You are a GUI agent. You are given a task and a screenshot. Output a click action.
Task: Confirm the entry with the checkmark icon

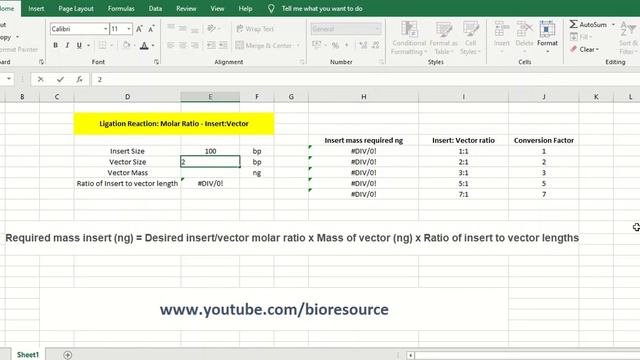click(x=60, y=79)
